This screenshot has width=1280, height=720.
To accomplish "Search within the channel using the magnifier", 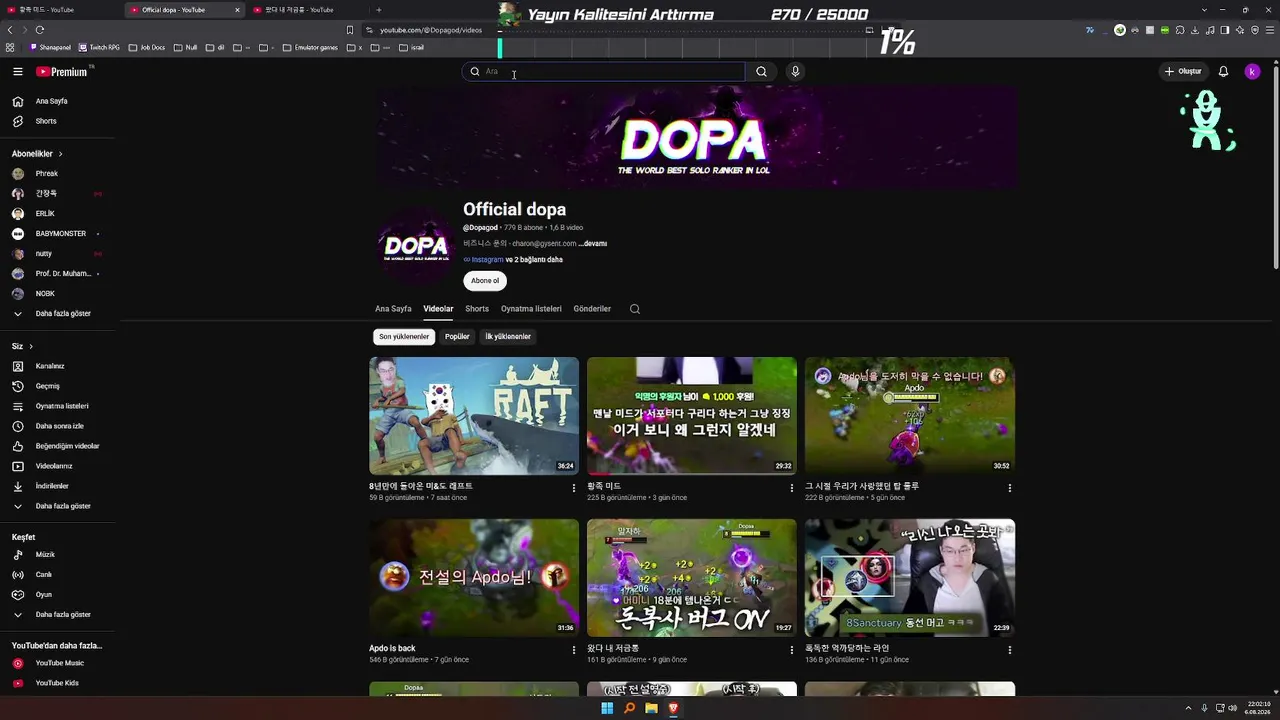I will tap(635, 309).
